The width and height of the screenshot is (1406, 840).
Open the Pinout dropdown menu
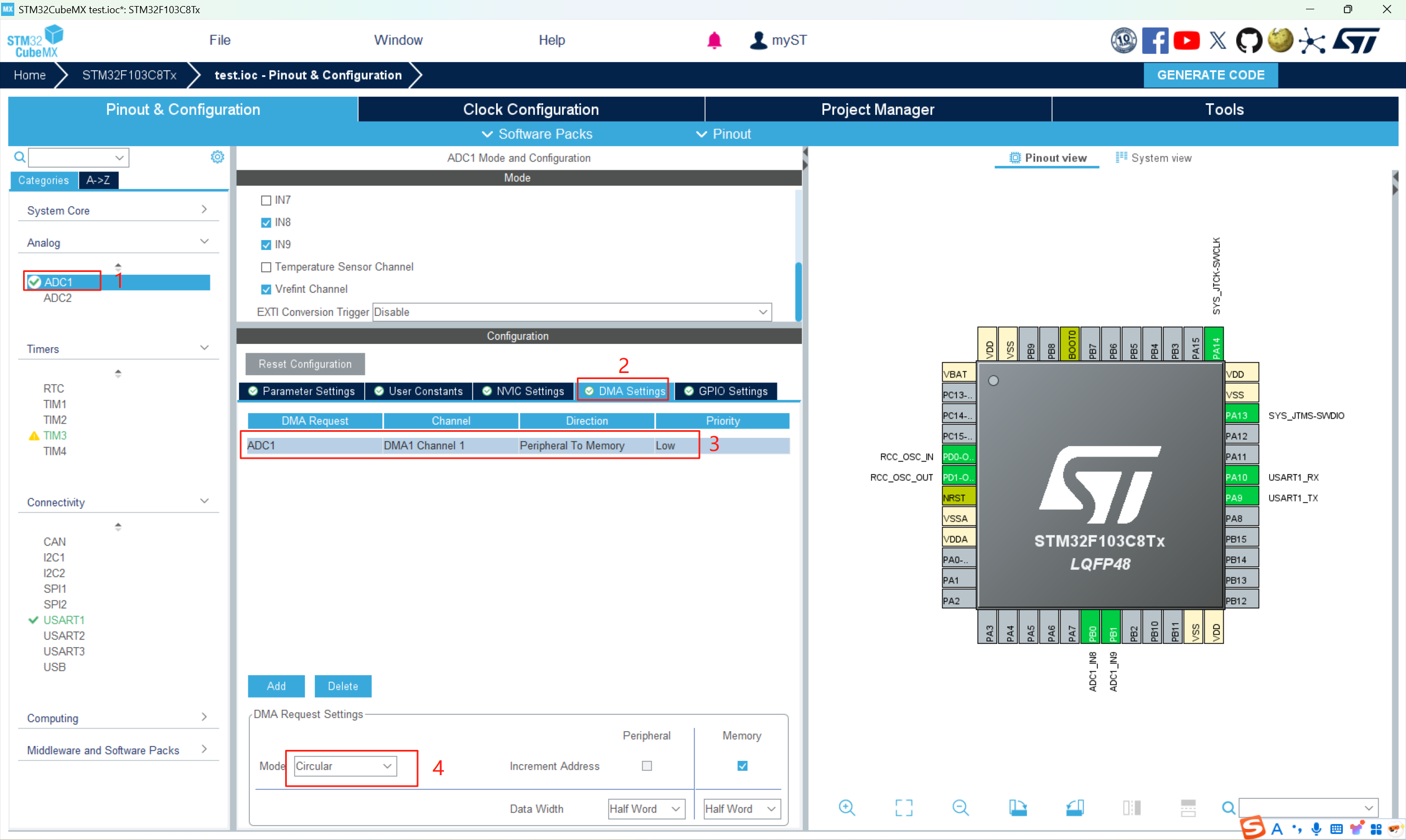724,134
